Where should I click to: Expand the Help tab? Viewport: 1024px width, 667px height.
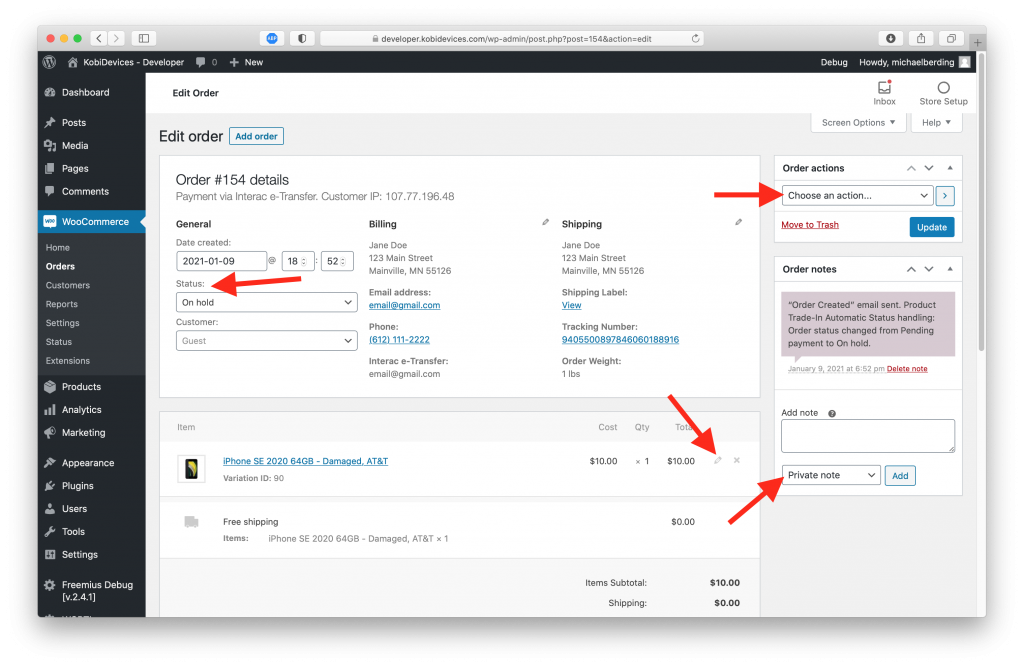tap(936, 123)
